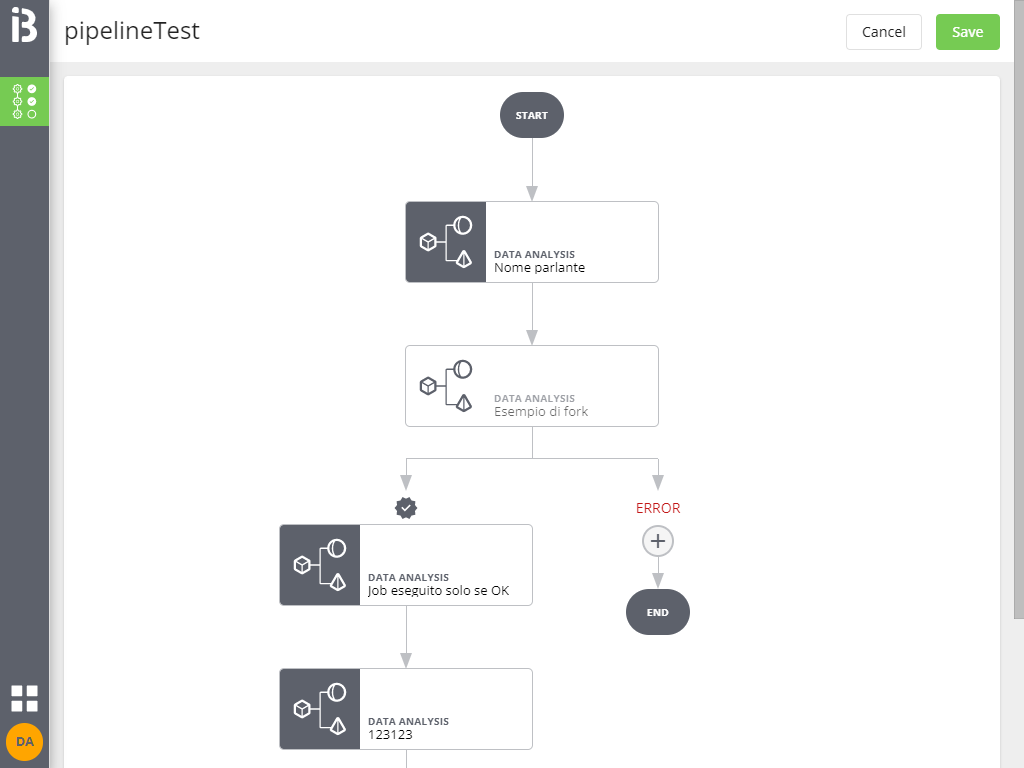Click the Data Analysis icon on the 123123 node
The width and height of the screenshot is (1024, 768).
tap(319, 709)
